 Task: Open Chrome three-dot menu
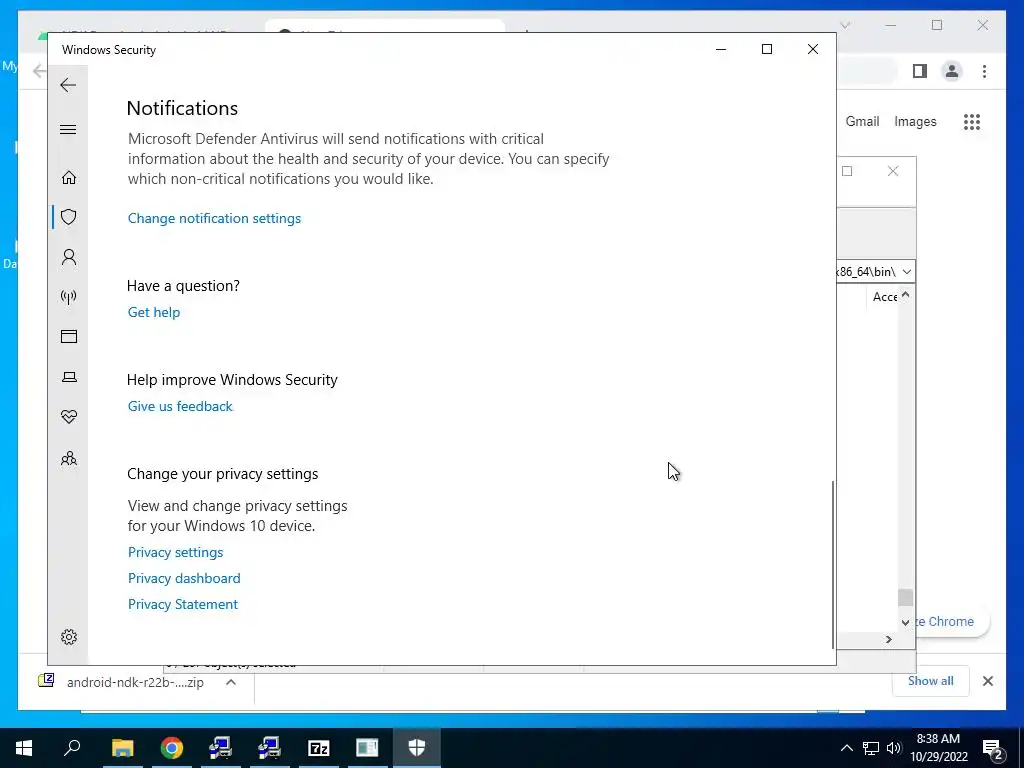point(984,71)
